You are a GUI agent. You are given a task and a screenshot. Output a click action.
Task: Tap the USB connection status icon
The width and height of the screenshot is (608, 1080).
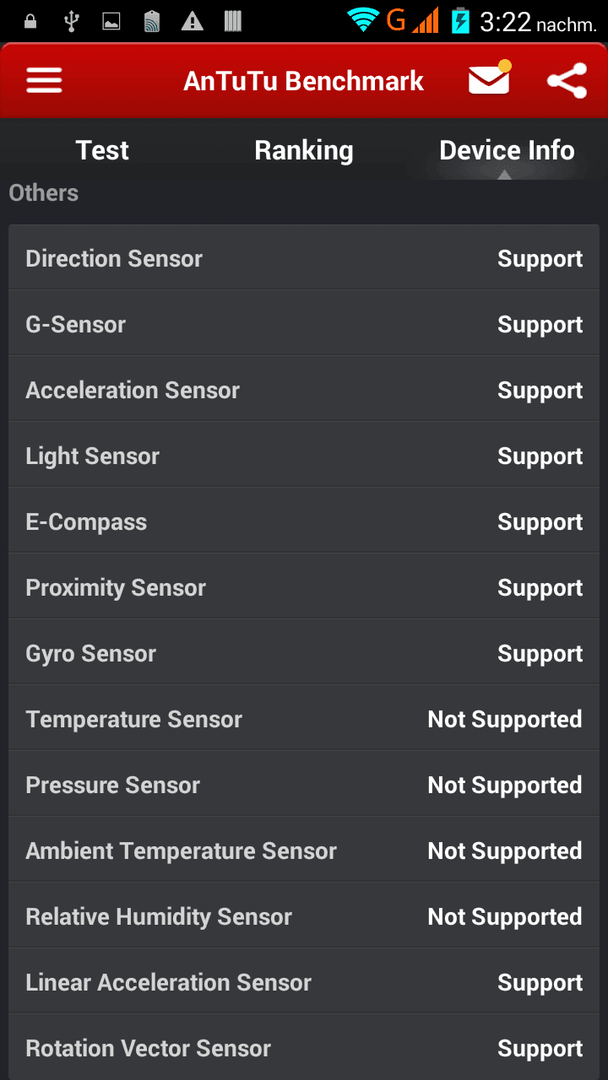71,21
